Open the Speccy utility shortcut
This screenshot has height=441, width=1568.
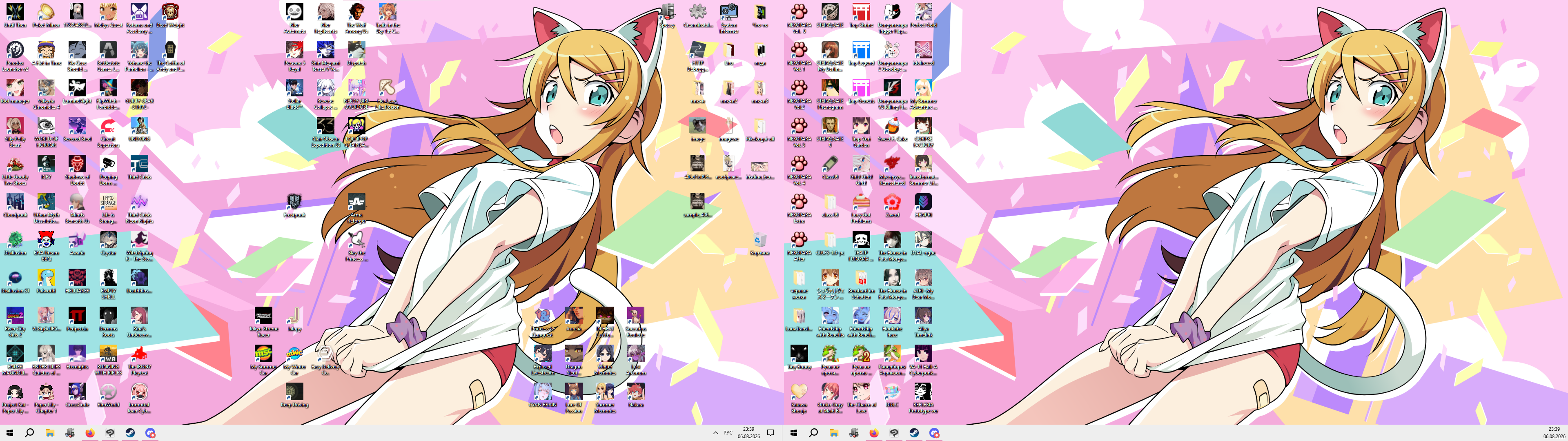667,16
